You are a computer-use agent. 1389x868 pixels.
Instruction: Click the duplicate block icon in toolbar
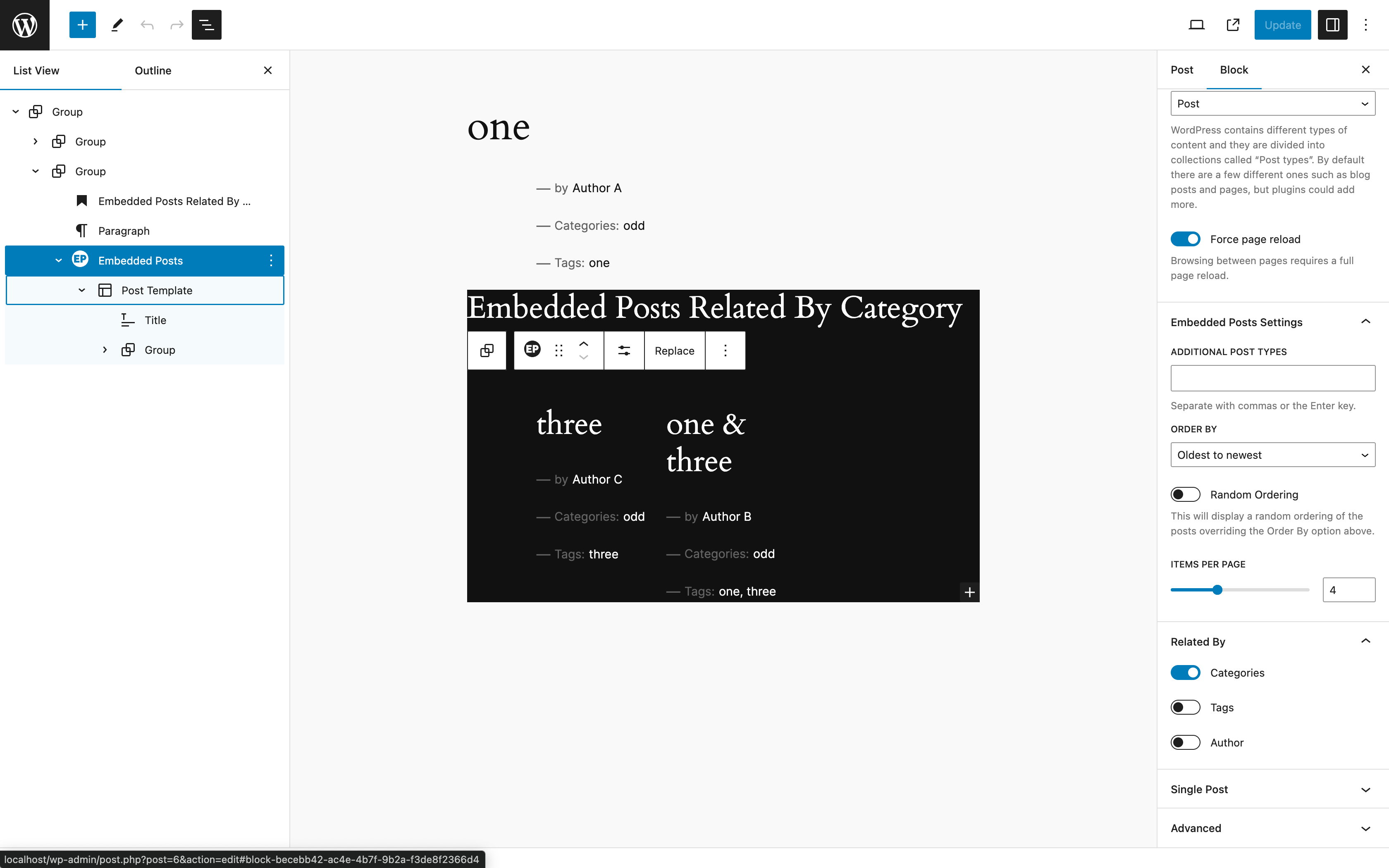pos(487,350)
